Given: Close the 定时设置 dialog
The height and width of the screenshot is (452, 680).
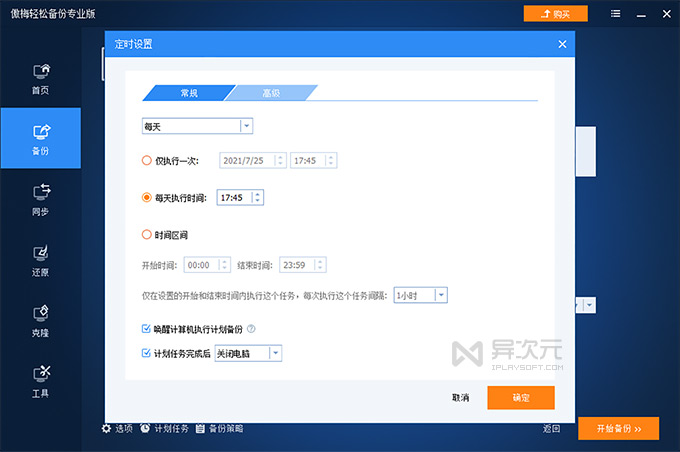Looking at the screenshot, I should point(562,44).
